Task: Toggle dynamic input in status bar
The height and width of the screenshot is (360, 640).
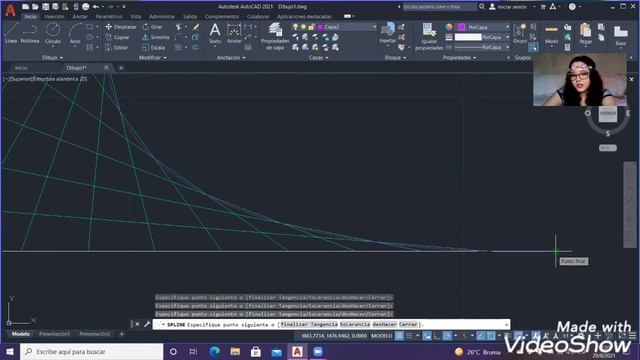Action: (427, 336)
